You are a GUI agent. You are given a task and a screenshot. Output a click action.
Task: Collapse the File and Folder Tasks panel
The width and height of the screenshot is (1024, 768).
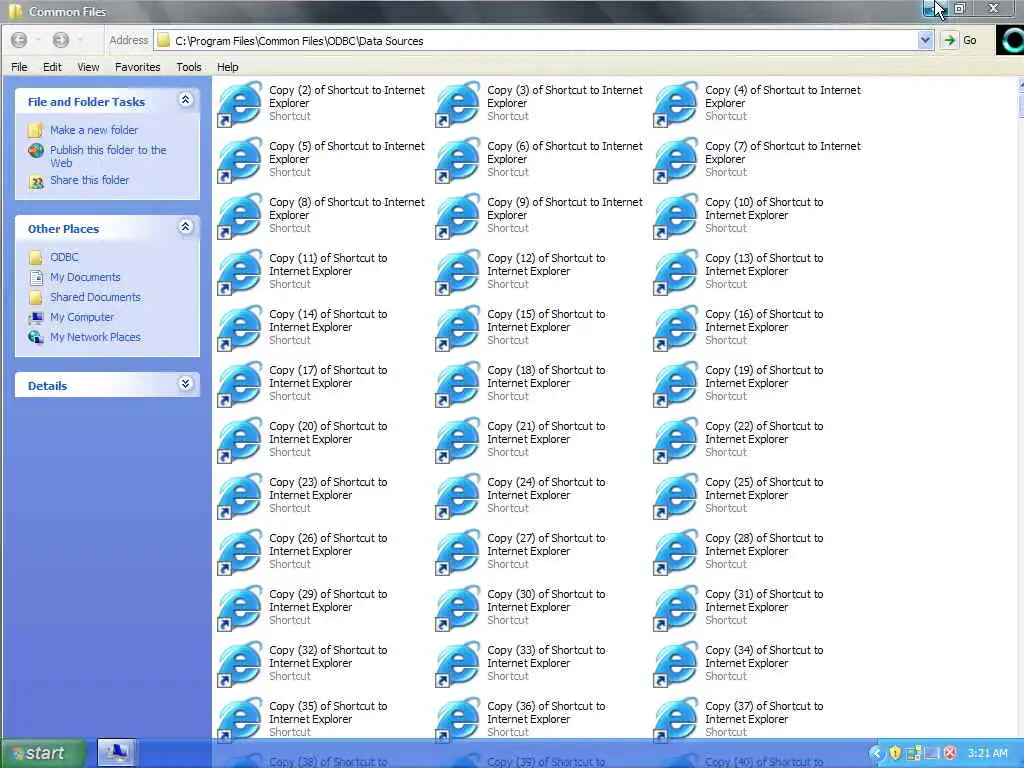185,100
